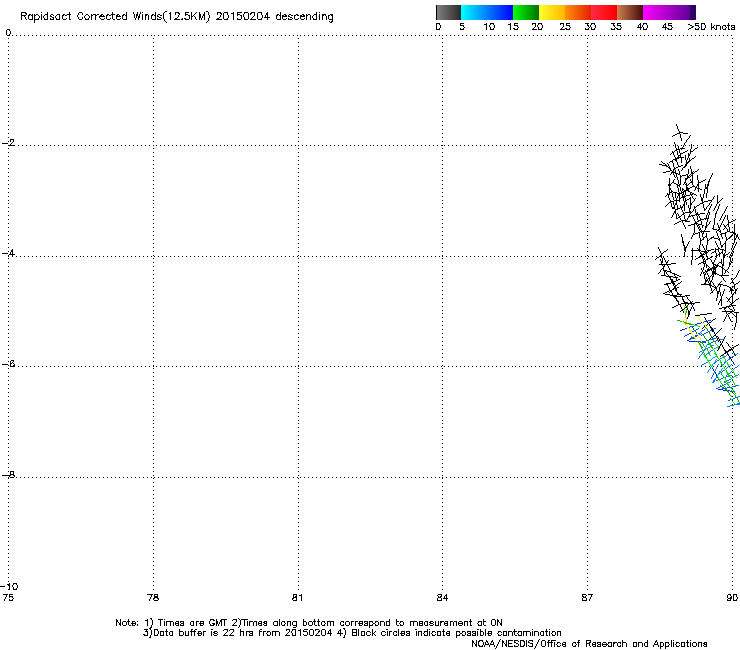
Task: Click the cyan-blue 5-15 knots color band
Action: click(x=487, y=12)
